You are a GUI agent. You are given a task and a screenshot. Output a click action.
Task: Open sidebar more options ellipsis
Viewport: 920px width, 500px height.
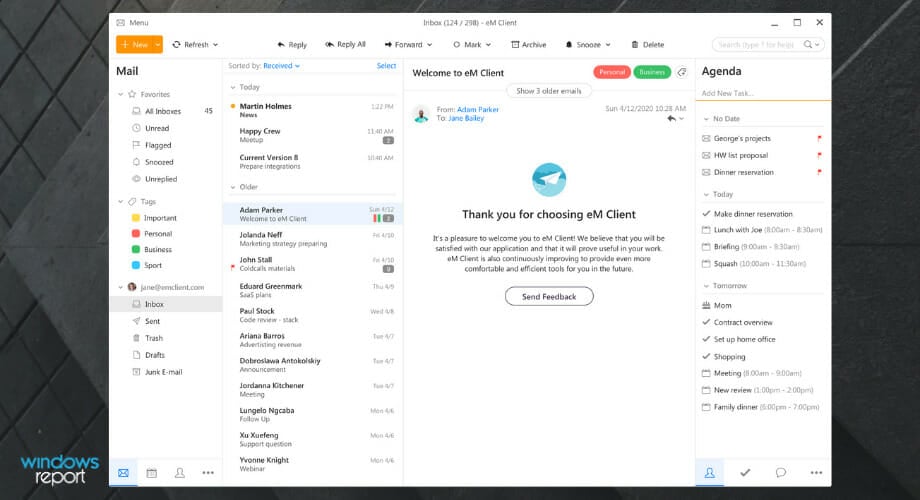[816, 472]
